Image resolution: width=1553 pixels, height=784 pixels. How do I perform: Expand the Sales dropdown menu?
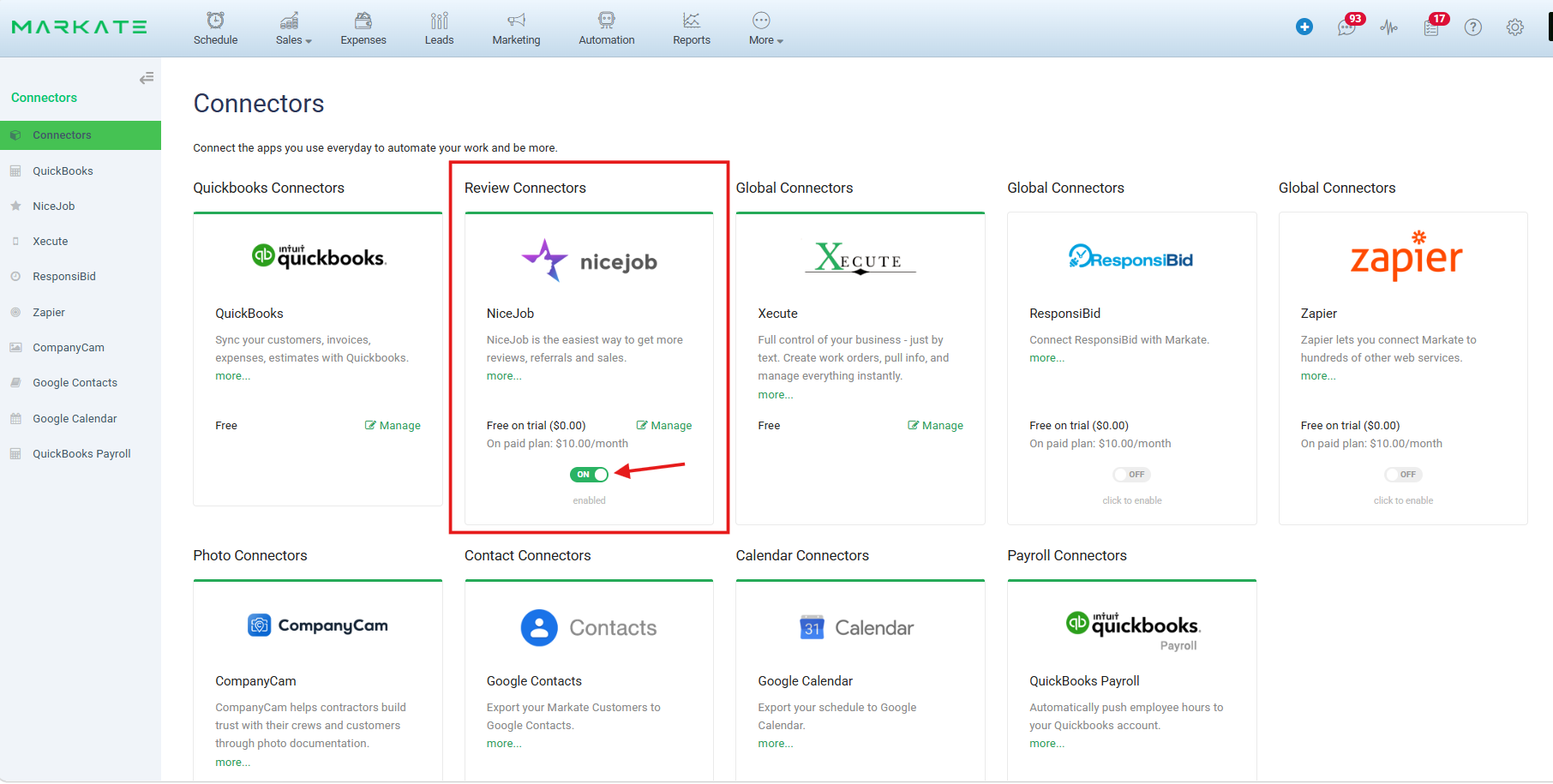coord(294,28)
